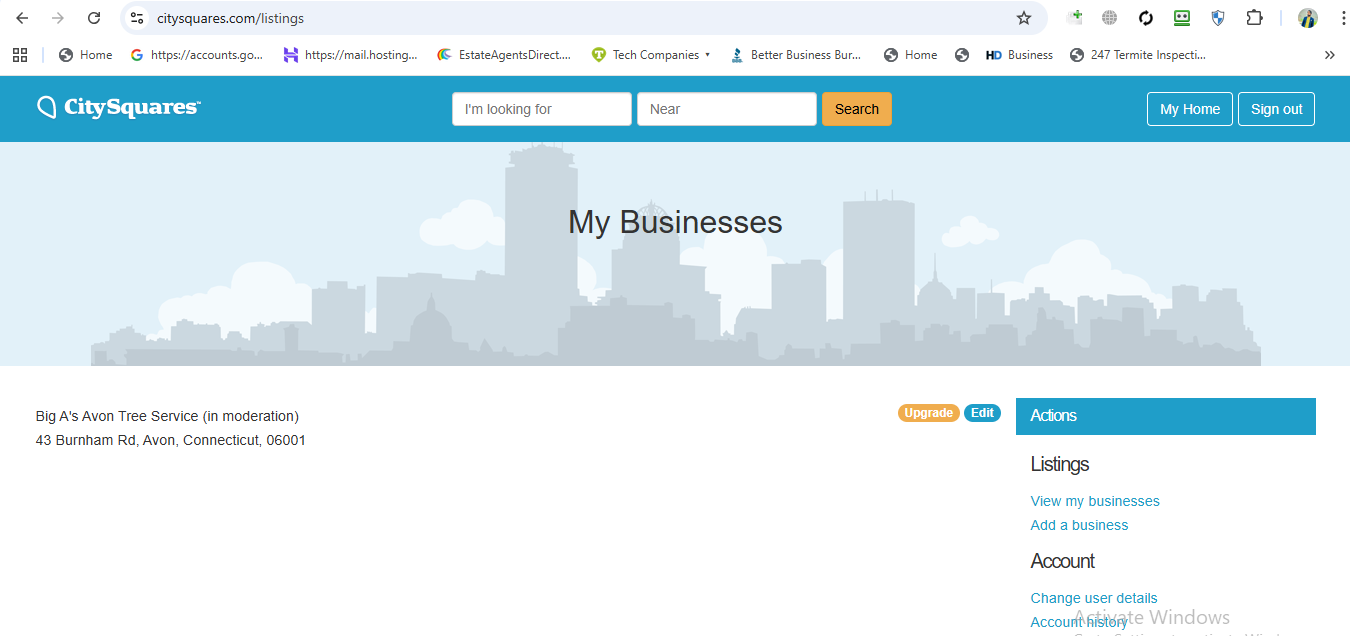The width and height of the screenshot is (1350, 636).
Task: Open the mail.hosting bookmark
Action: pyautogui.click(x=350, y=55)
